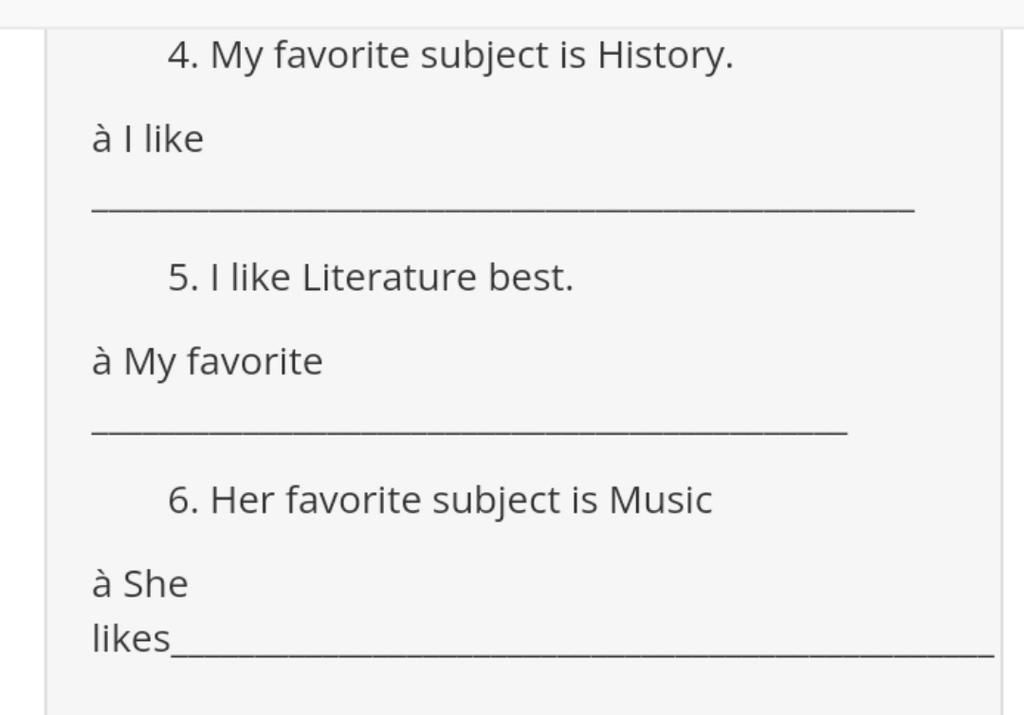Screen dimensions: 1024x715
Task: Click the word "Her" in sentence six
Action: click(x=242, y=501)
